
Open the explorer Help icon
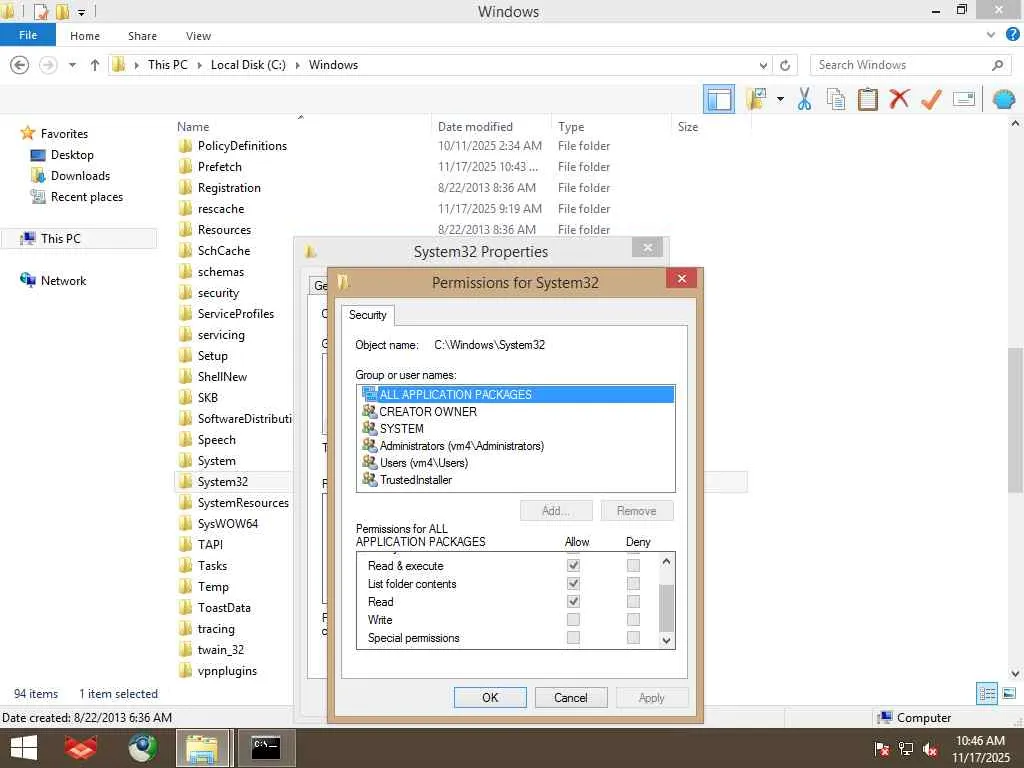(x=1012, y=35)
